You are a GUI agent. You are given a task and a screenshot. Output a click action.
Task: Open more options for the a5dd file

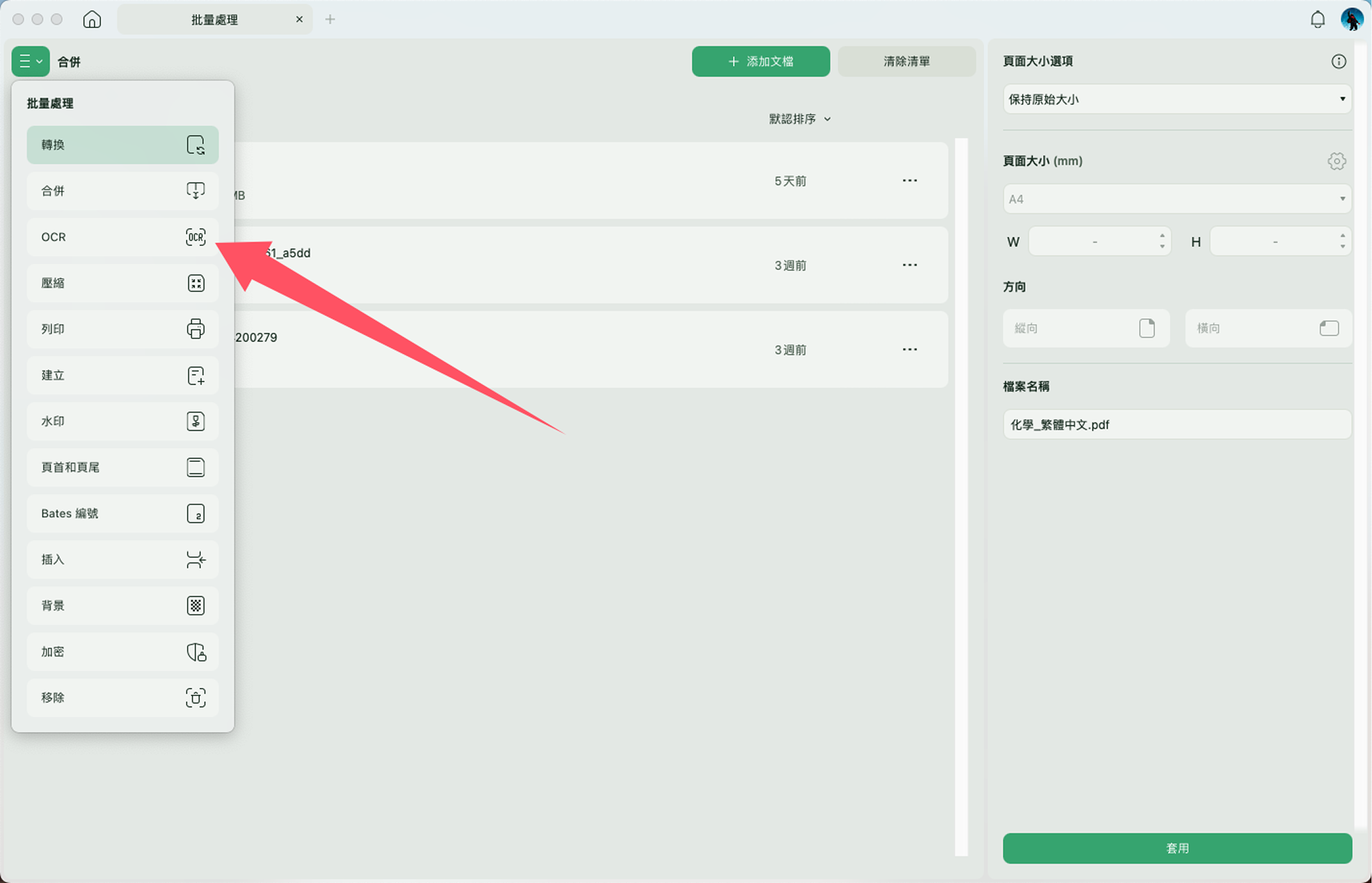click(909, 265)
